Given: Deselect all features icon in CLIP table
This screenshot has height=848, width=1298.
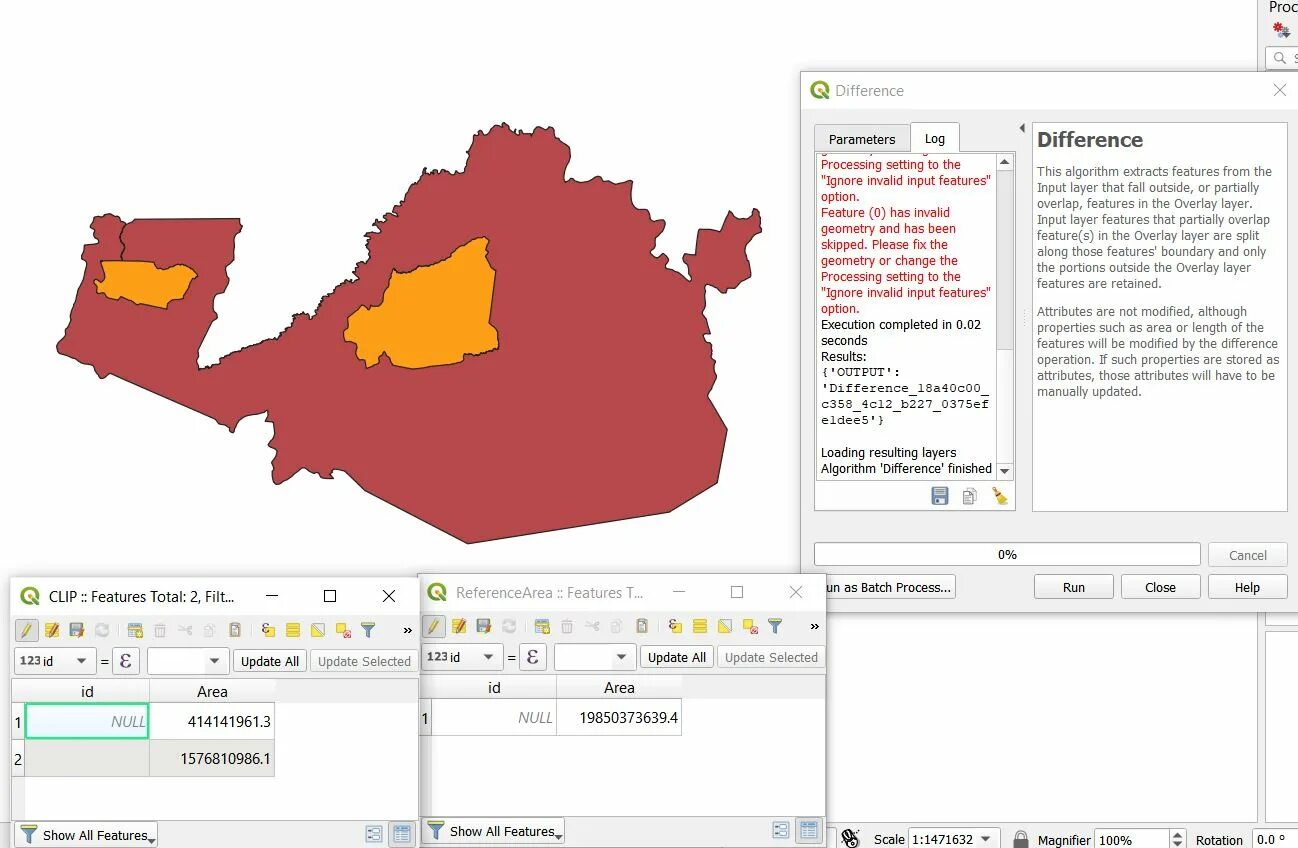Looking at the screenshot, I should 343,630.
